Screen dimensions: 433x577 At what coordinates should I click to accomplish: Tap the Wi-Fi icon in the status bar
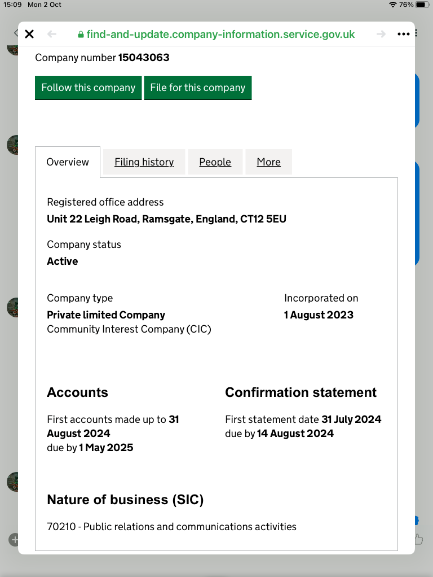pos(393,5)
